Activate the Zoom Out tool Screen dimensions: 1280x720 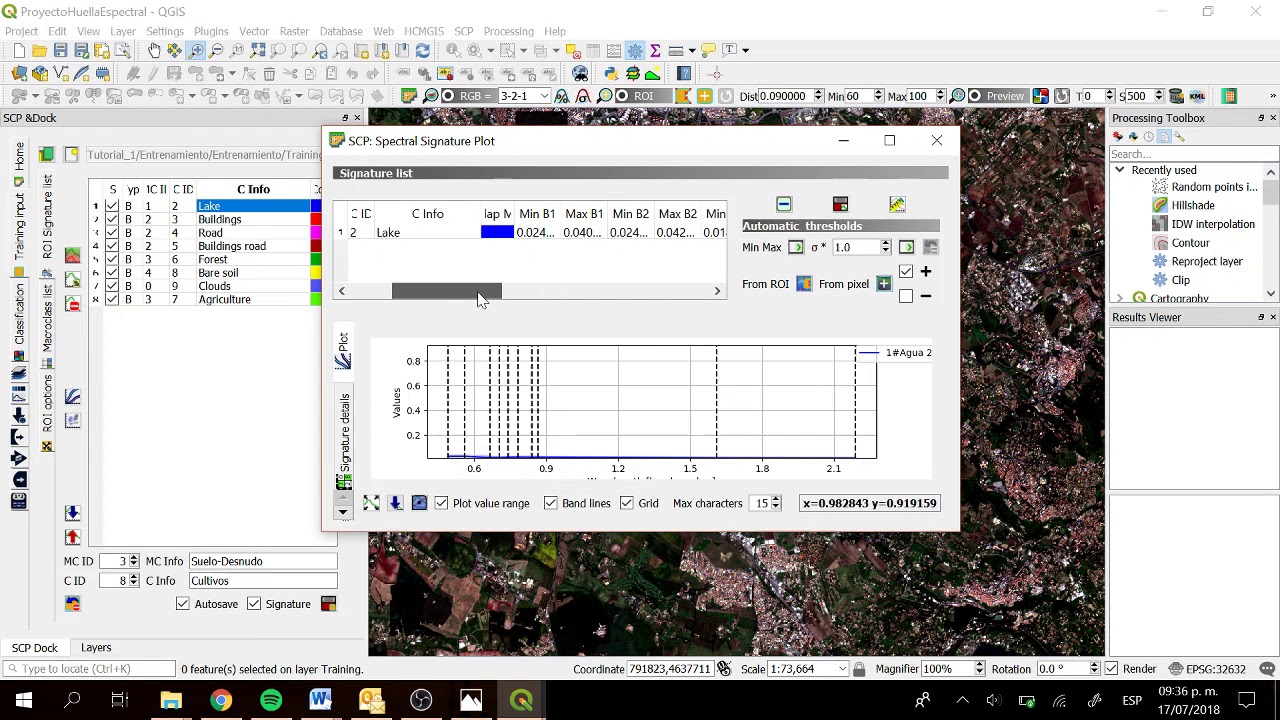click(x=216, y=50)
